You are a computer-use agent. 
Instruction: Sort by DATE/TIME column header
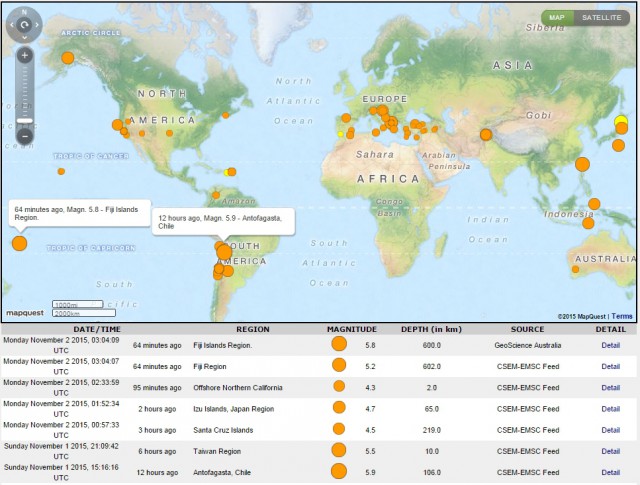97,329
